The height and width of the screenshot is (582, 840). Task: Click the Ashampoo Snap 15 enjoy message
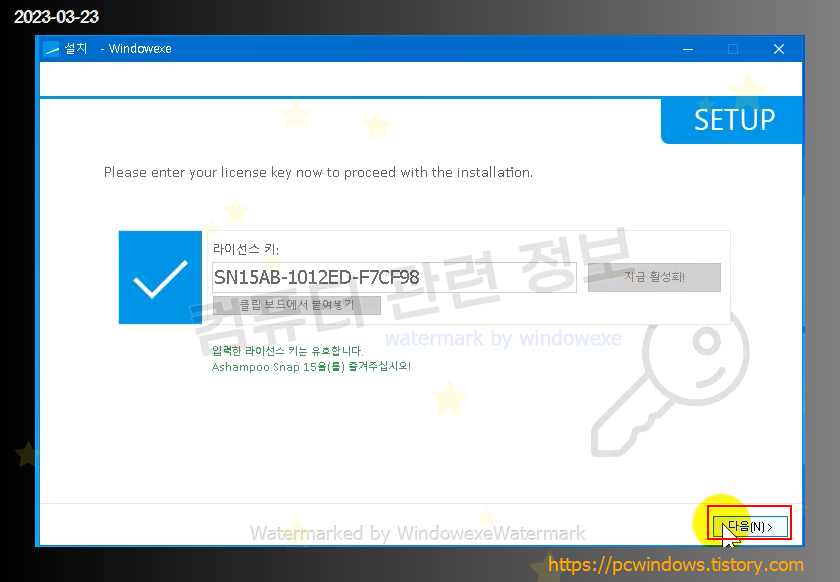pyautogui.click(x=311, y=367)
